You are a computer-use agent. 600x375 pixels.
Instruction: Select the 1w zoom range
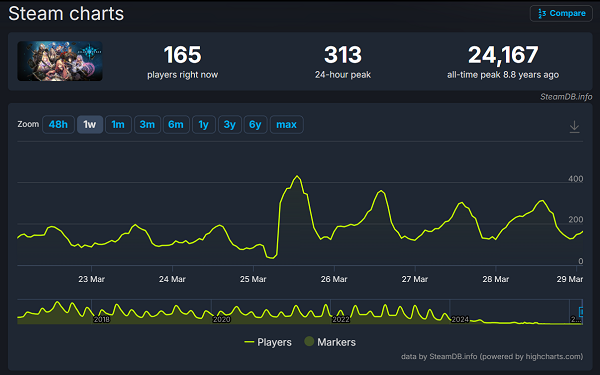tap(90, 124)
